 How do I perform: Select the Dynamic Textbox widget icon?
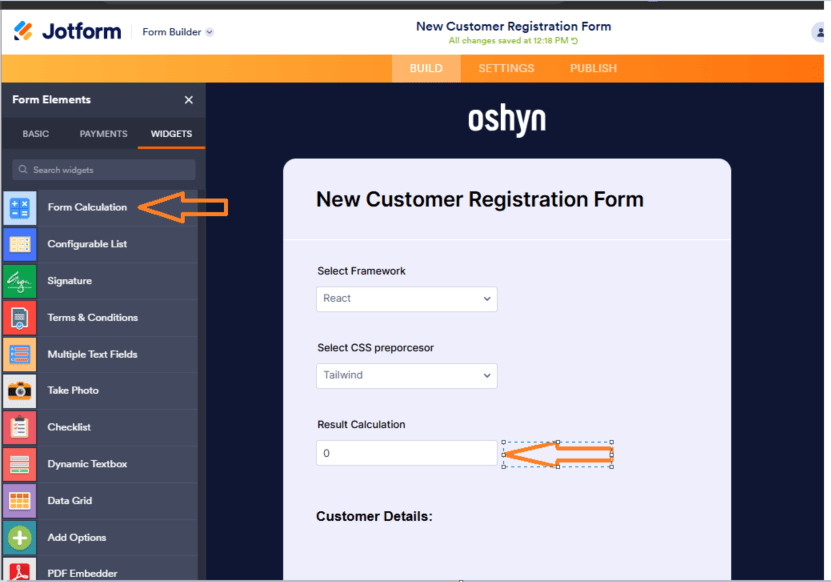[20, 464]
